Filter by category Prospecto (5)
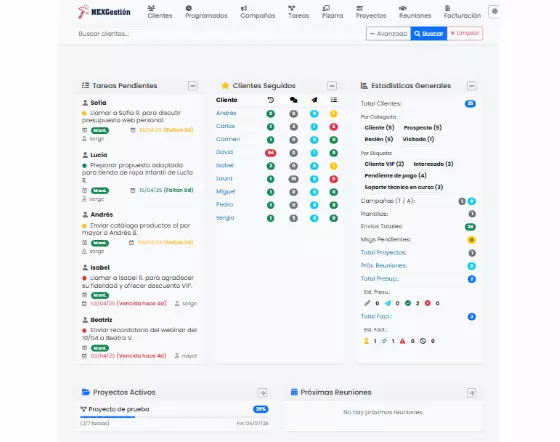 tap(422, 127)
